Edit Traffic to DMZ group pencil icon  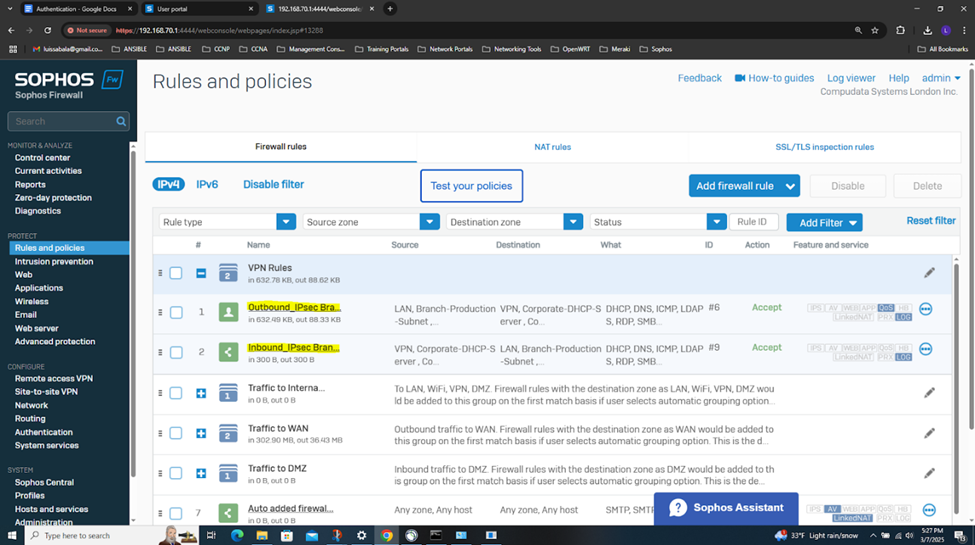tap(929, 473)
